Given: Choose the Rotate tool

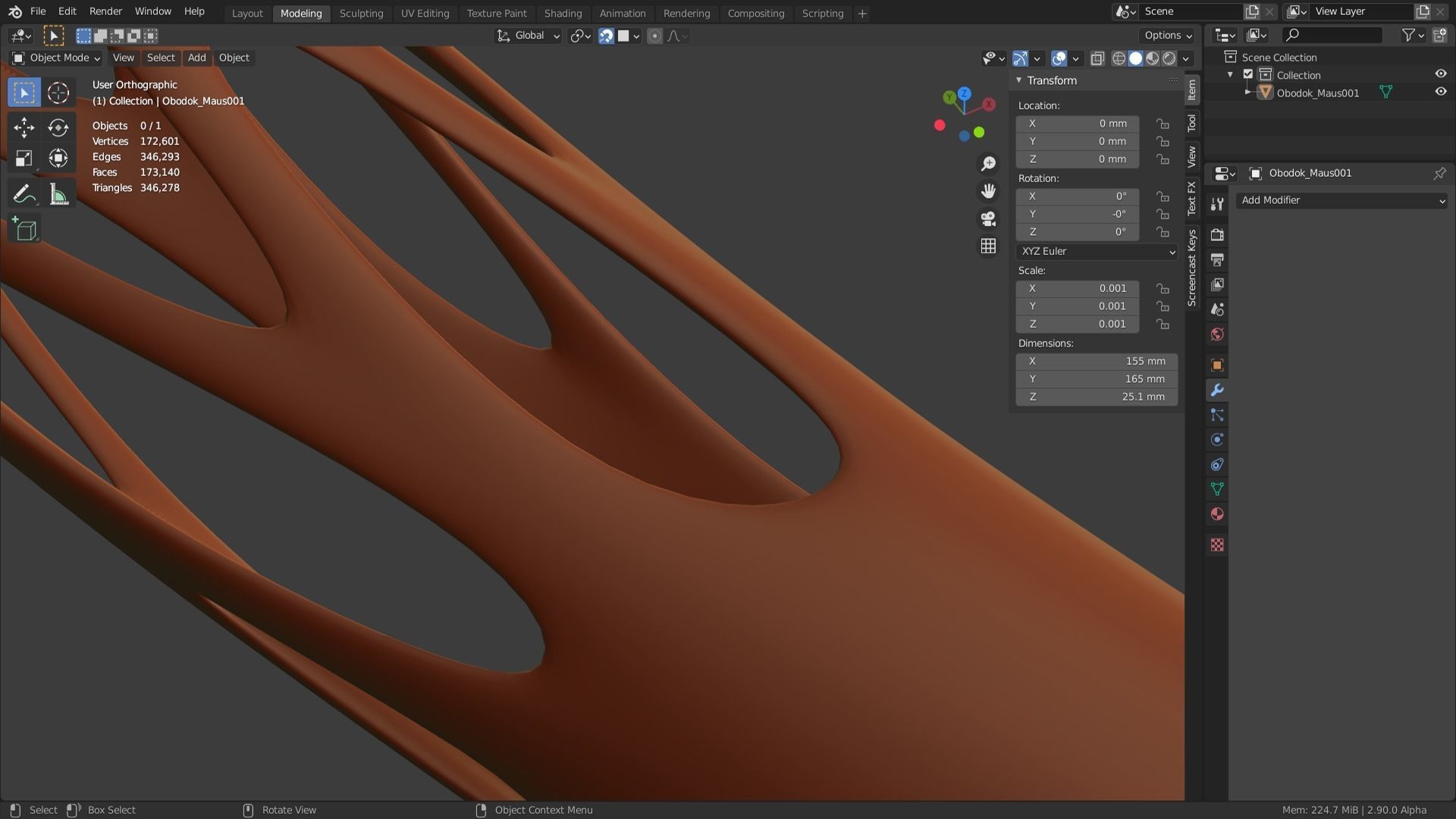Looking at the screenshot, I should coord(58,127).
